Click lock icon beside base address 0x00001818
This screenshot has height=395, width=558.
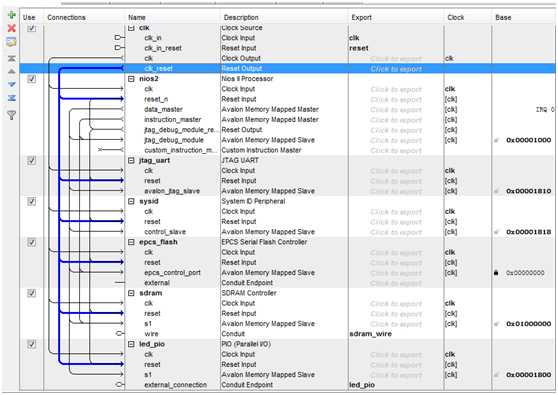click(x=497, y=232)
